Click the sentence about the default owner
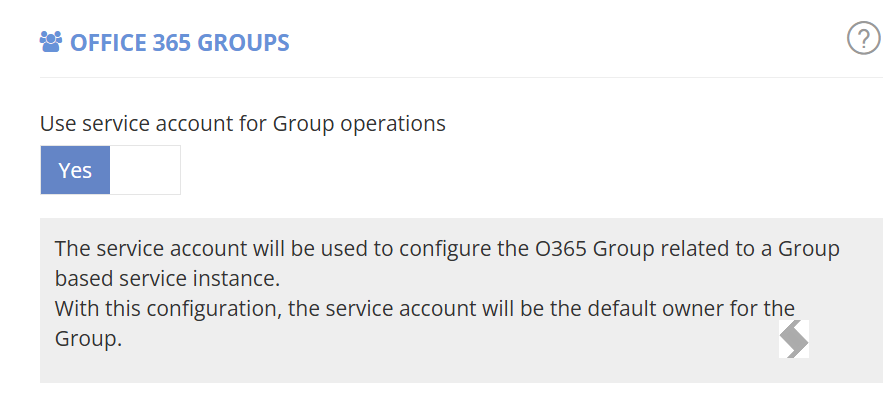 click(x=425, y=324)
